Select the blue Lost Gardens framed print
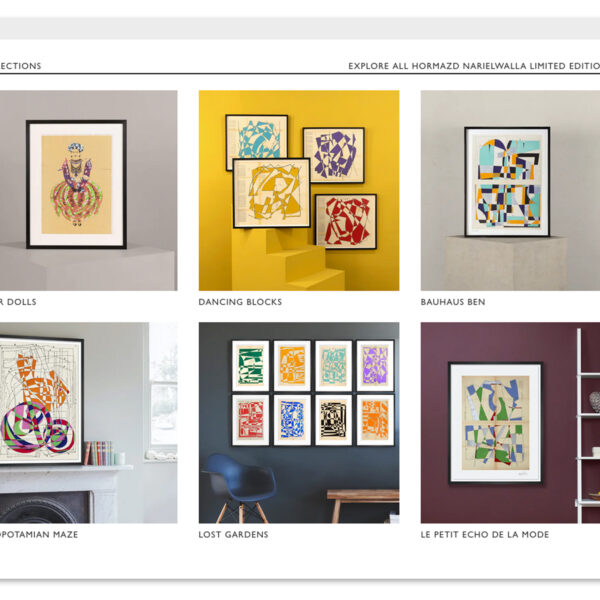Screen dimensions: 600x600 tap(292, 420)
